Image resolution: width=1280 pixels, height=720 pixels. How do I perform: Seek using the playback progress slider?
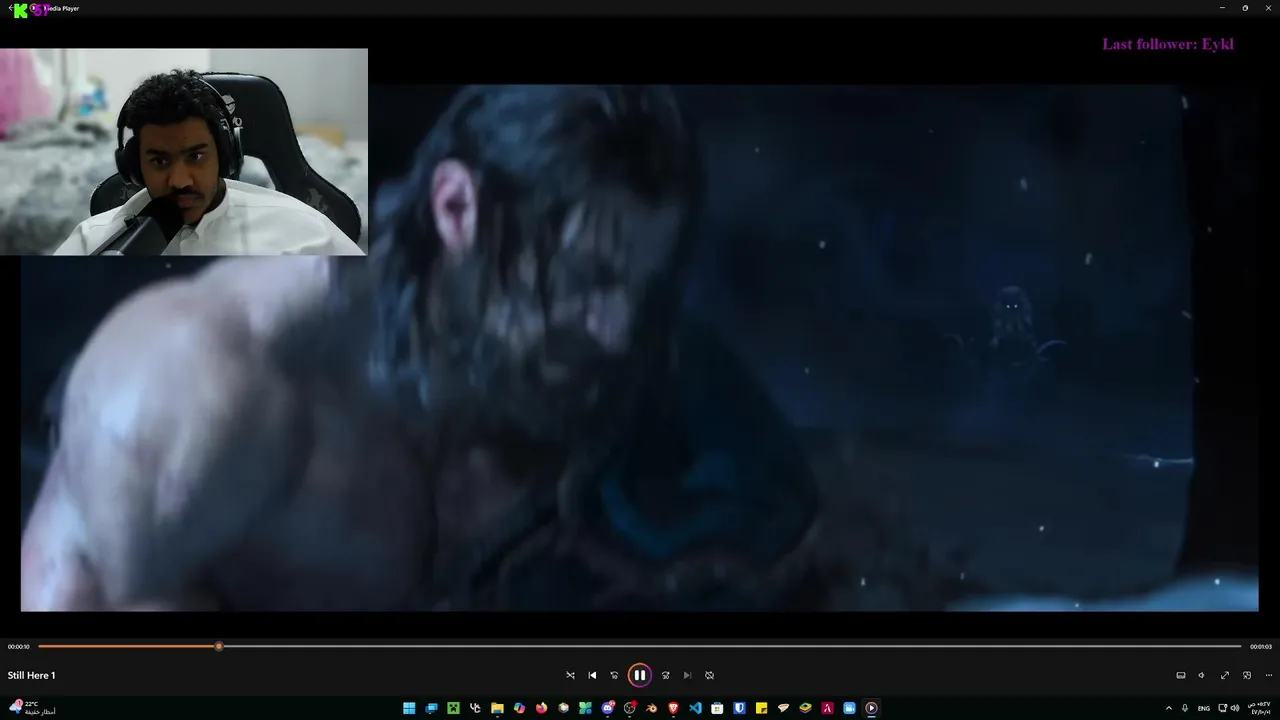pos(640,646)
